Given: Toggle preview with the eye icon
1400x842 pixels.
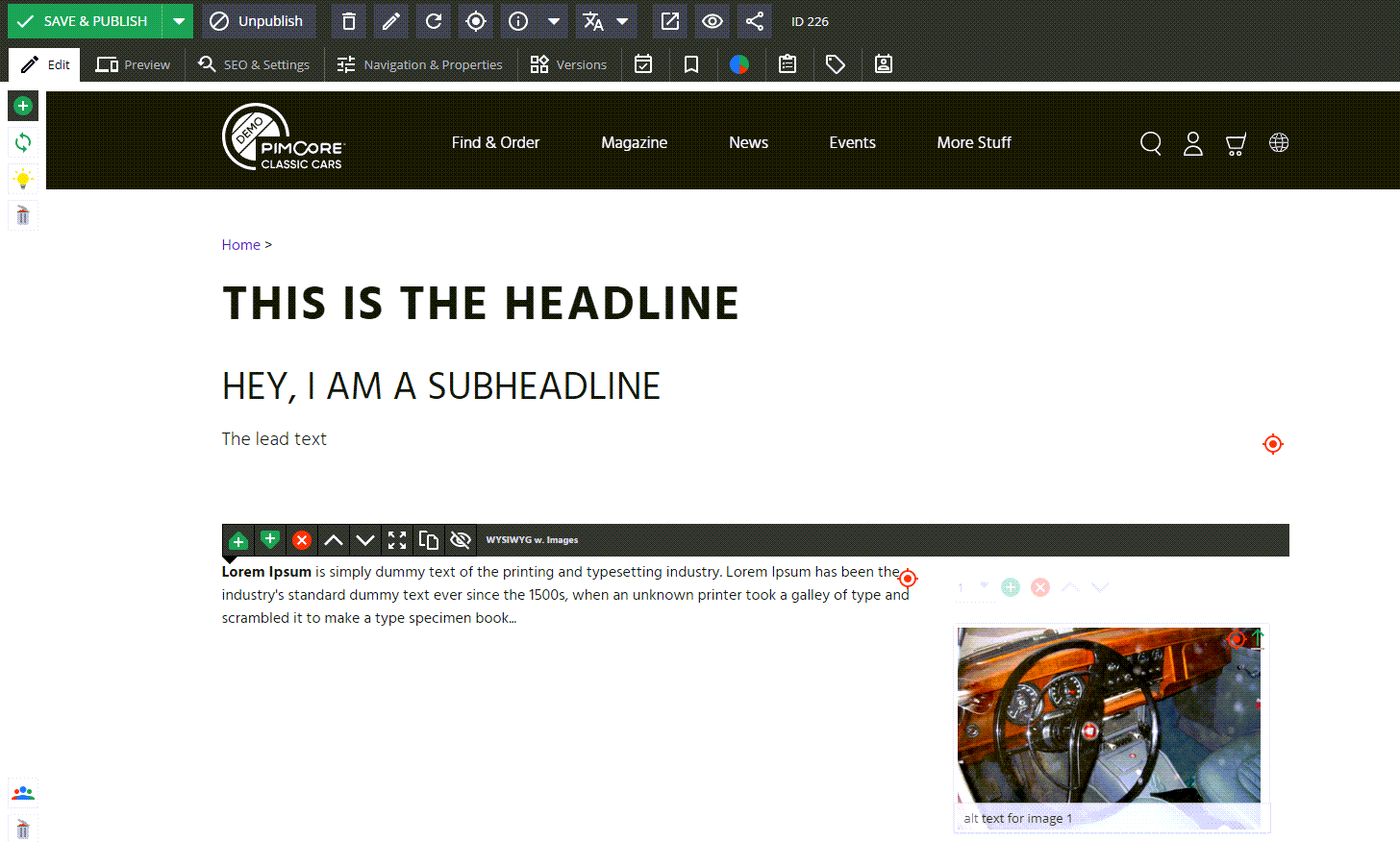Looking at the screenshot, I should (712, 21).
